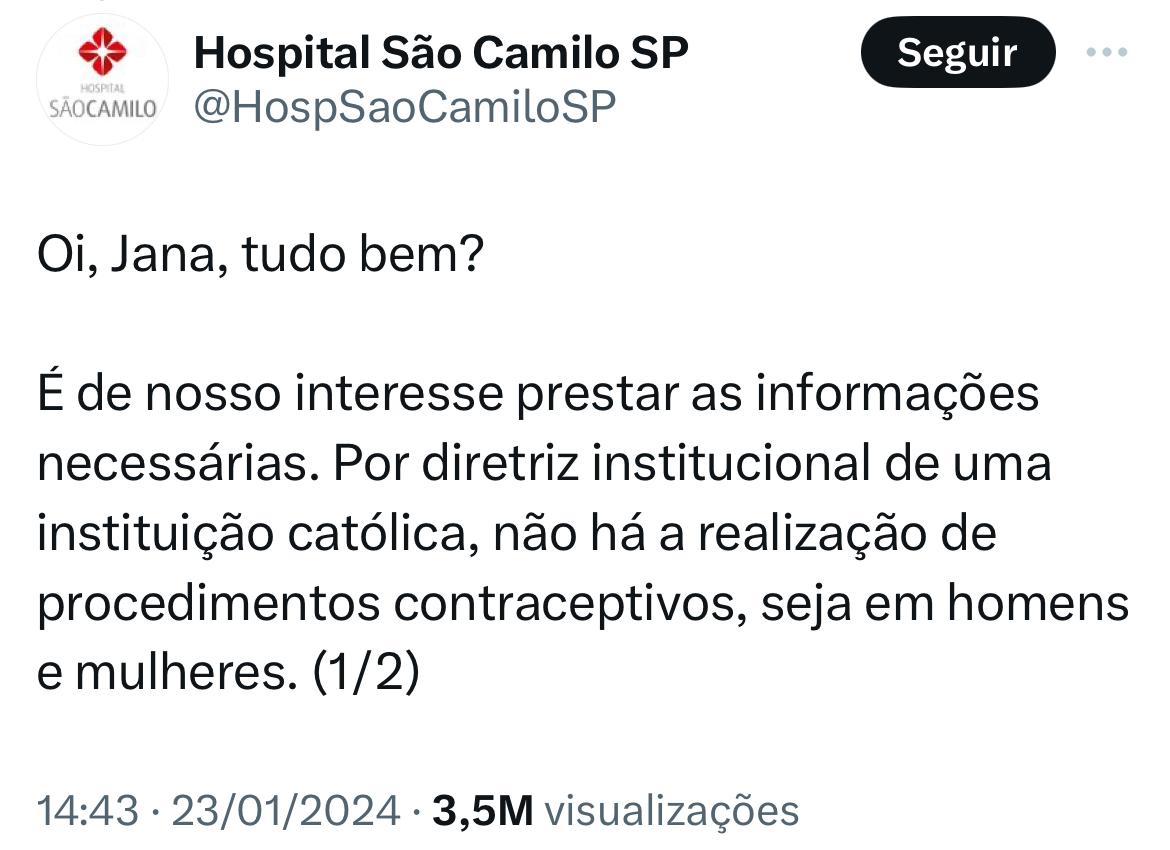1170x850 pixels.
Task: Click the word 'necessárias' in the tweet
Action: [x=171, y=465]
